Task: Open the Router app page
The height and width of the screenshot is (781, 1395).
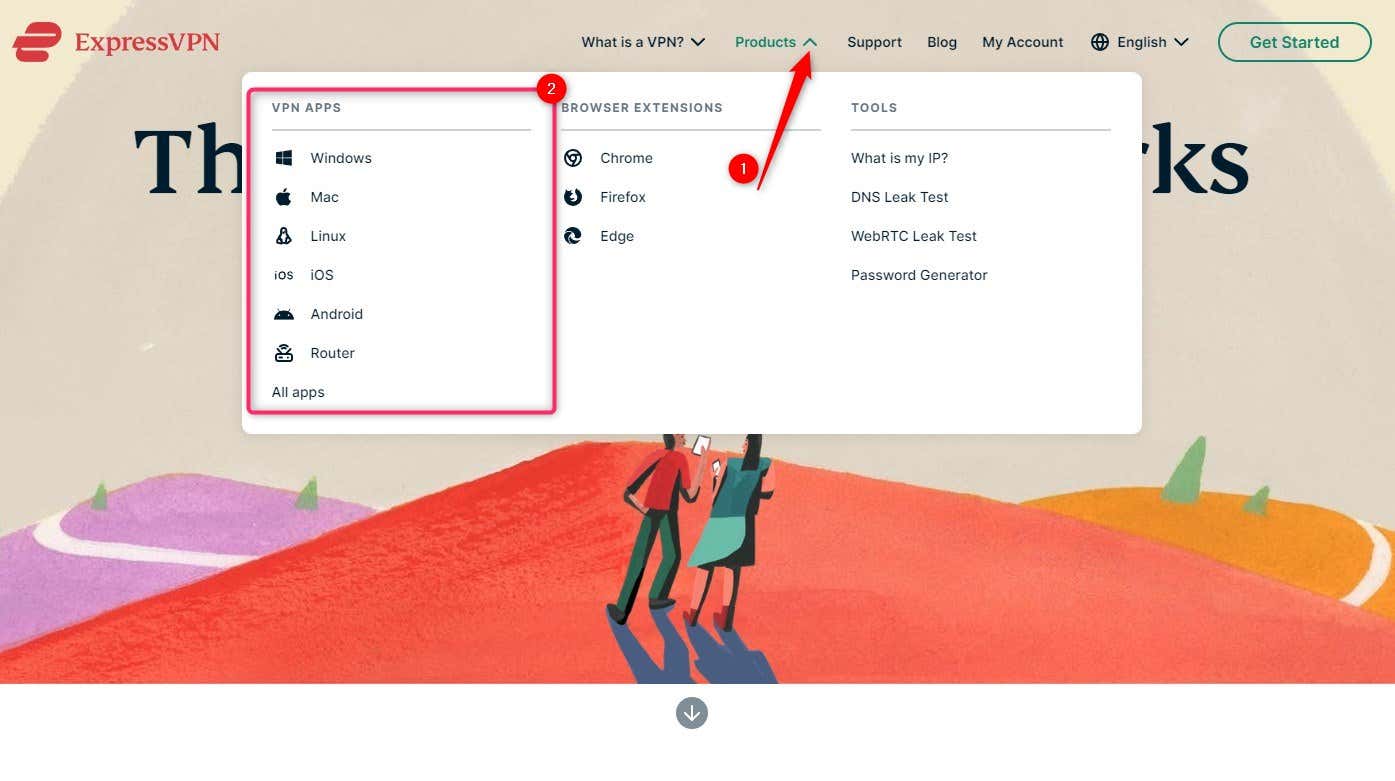Action: (x=332, y=353)
